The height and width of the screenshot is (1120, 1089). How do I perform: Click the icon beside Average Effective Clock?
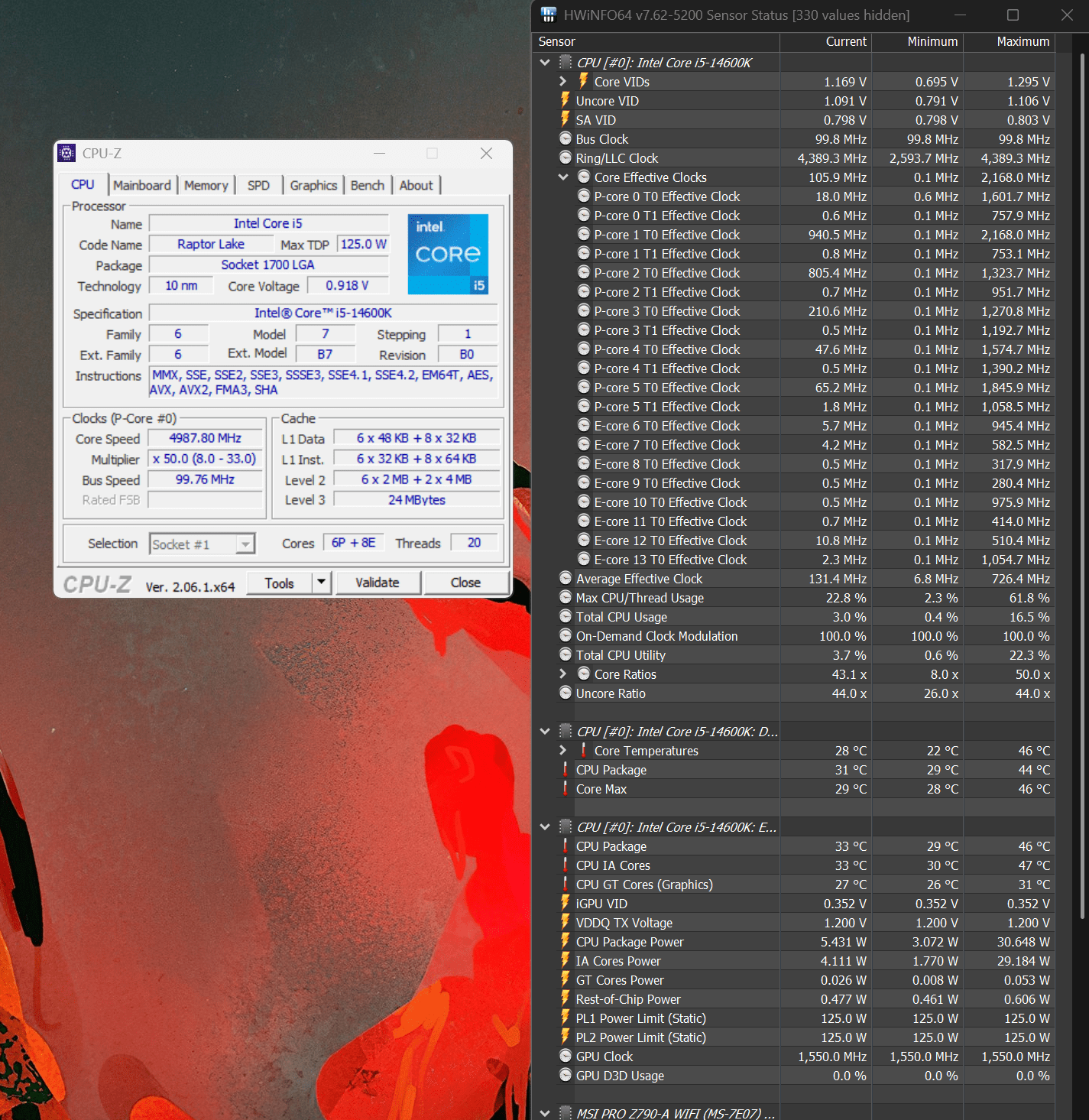click(x=566, y=578)
